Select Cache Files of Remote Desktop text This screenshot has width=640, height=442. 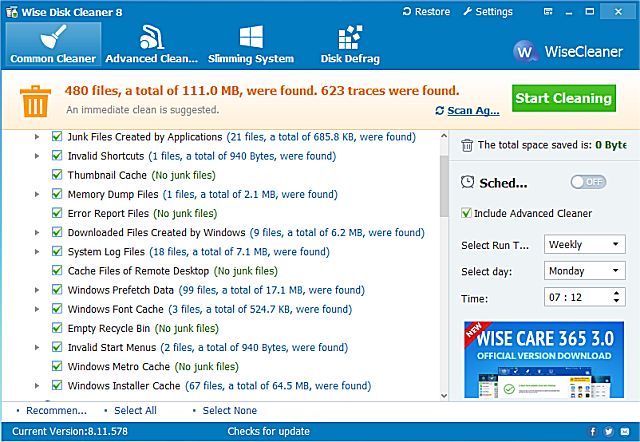[138, 271]
